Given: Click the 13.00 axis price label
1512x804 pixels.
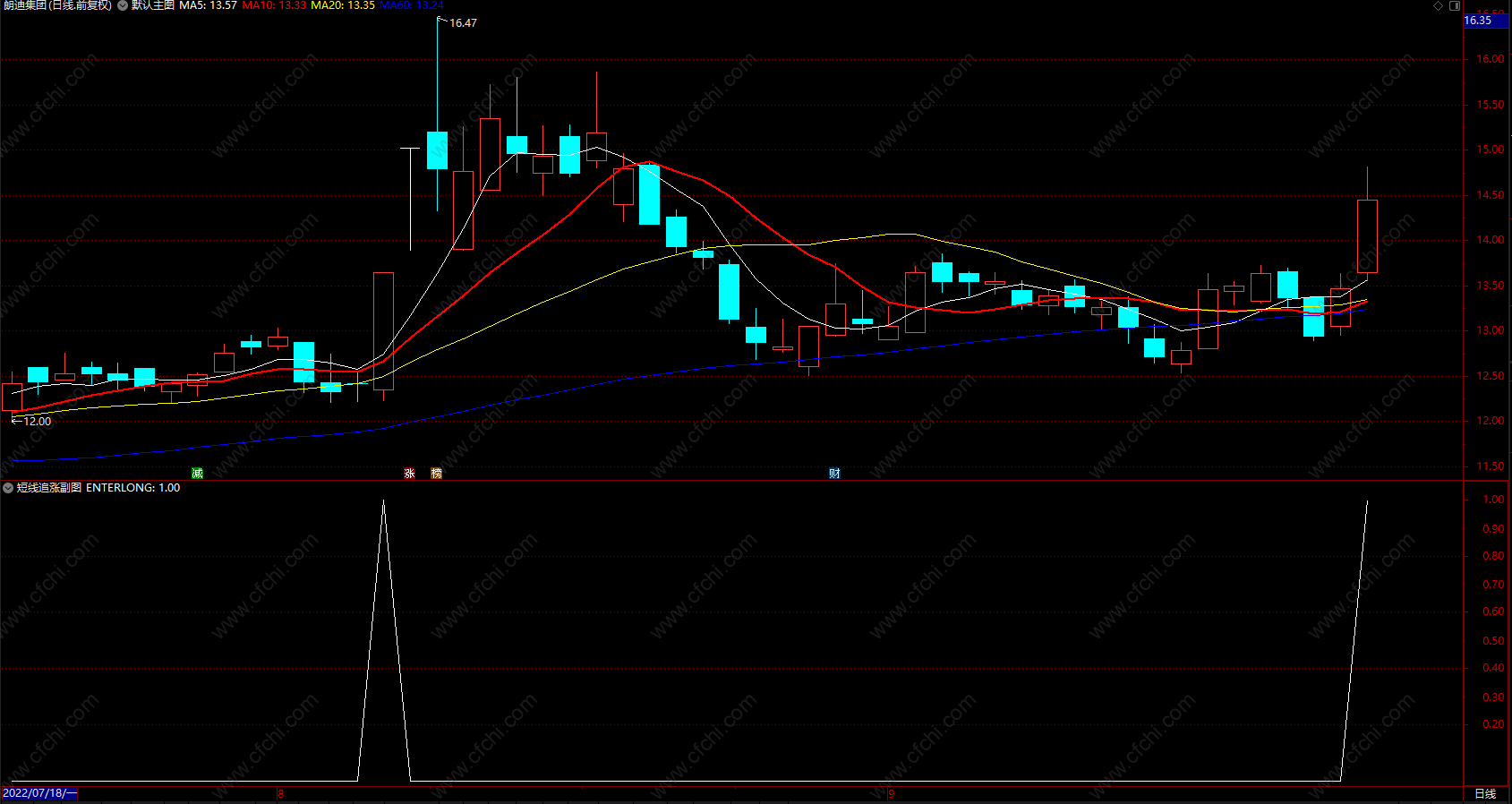Looking at the screenshot, I should click(1491, 330).
